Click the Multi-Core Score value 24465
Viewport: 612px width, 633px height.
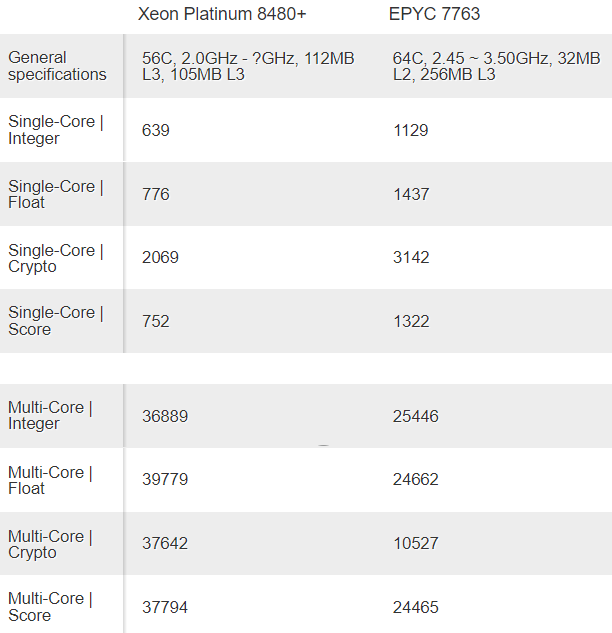coord(416,607)
